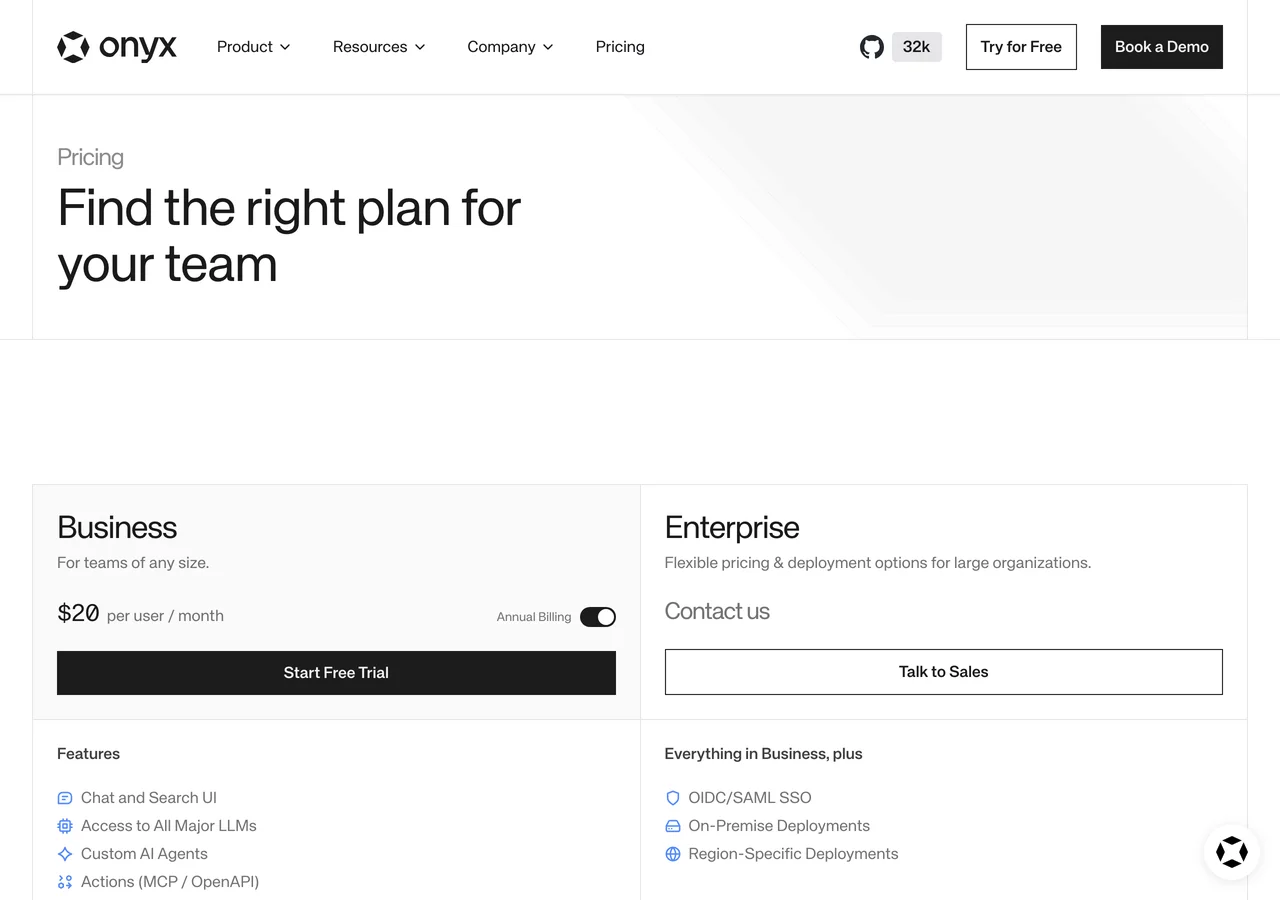Expand the Company dropdown menu
This screenshot has height=900, width=1280.
[510, 47]
